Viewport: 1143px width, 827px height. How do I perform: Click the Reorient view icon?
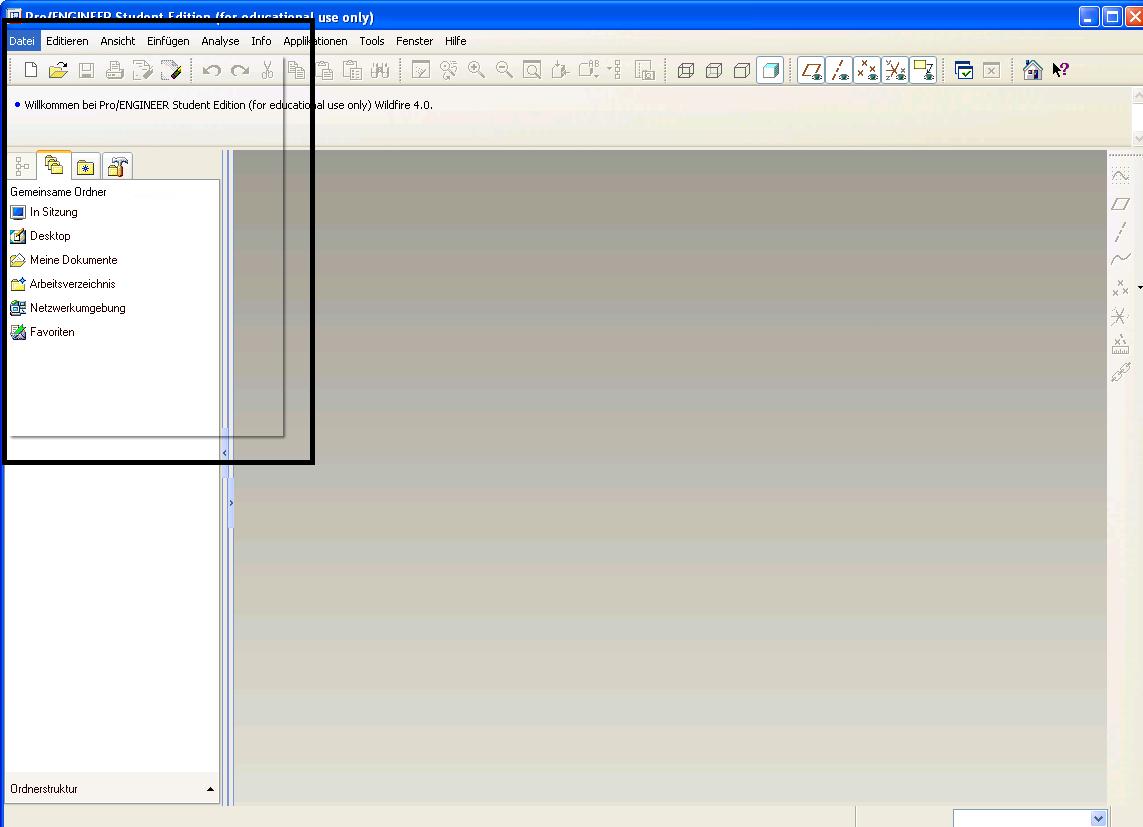pyautogui.click(x=560, y=71)
